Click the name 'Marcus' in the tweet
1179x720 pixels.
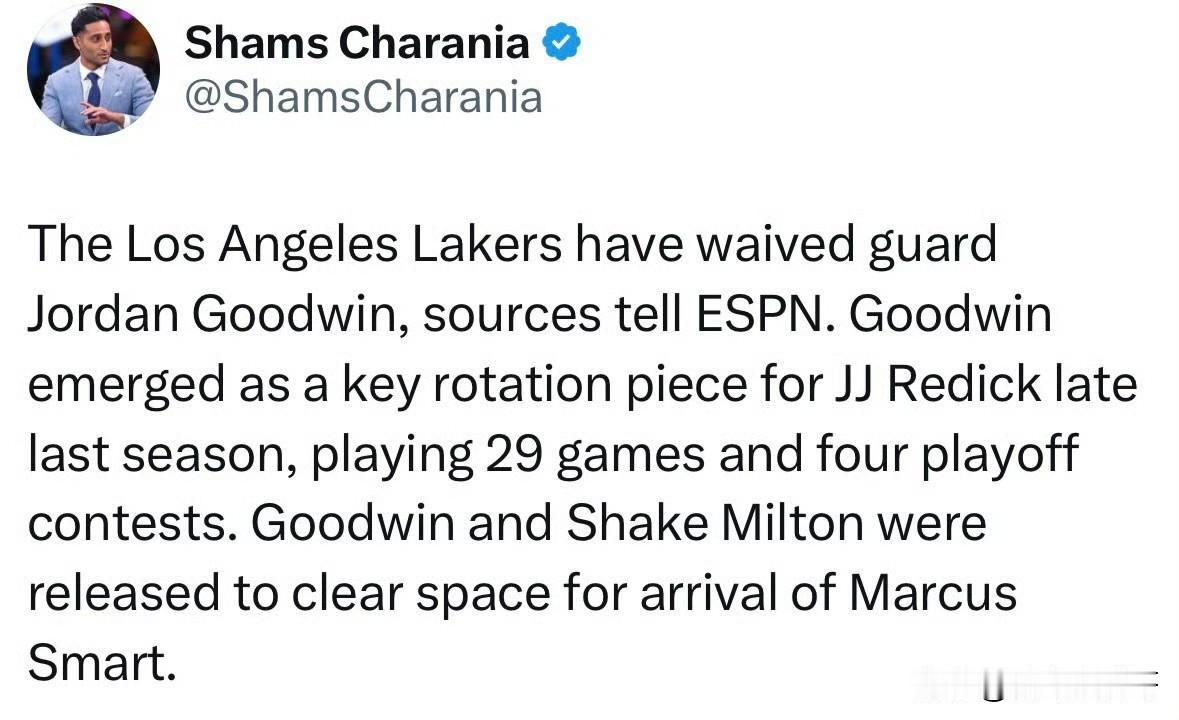[933, 594]
